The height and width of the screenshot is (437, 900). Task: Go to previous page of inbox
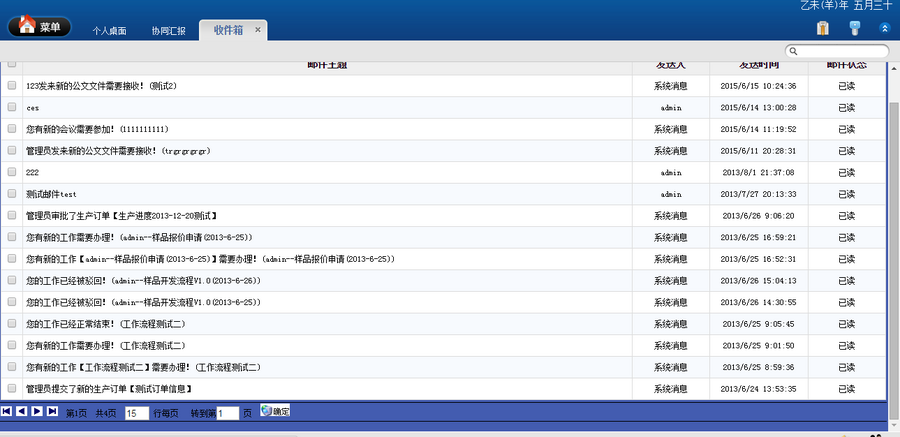(22, 411)
